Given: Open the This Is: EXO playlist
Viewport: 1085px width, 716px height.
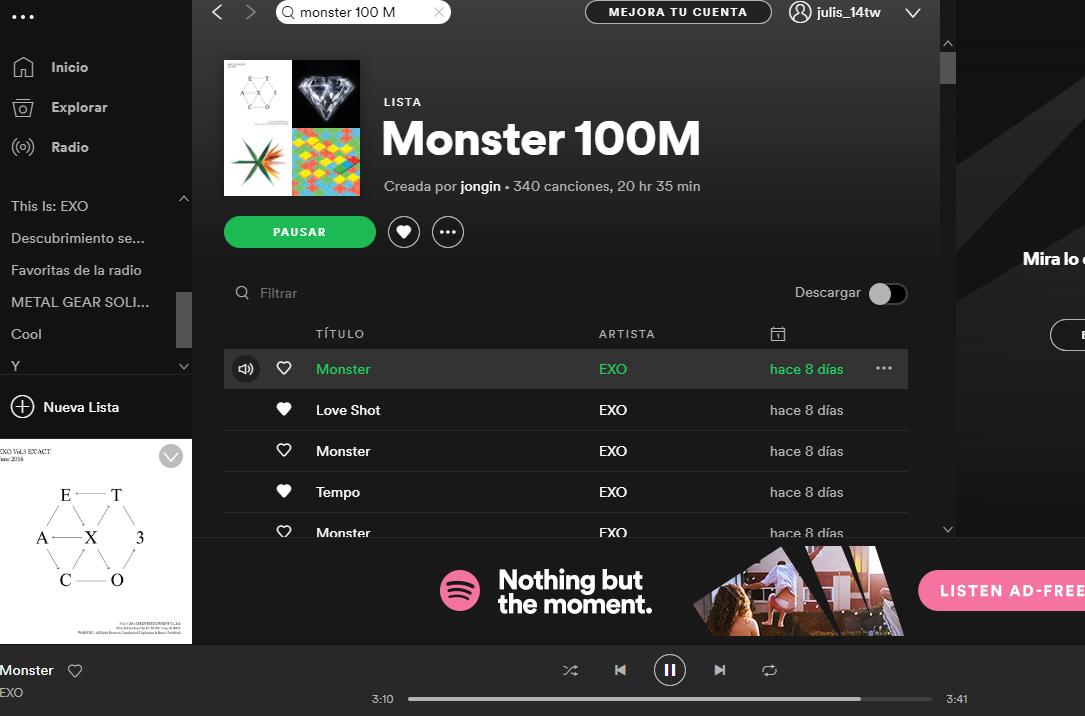Looking at the screenshot, I should pyautogui.click(x=50, y=206).
